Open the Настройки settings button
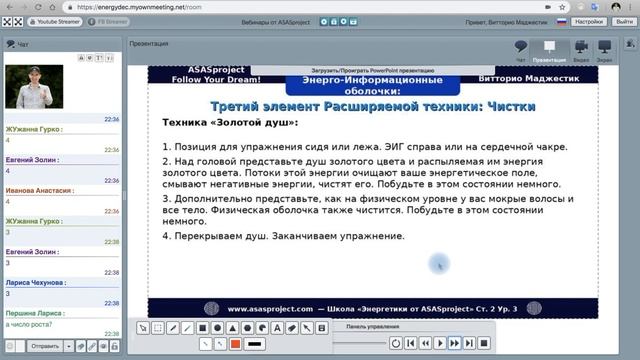 point(589,22)
